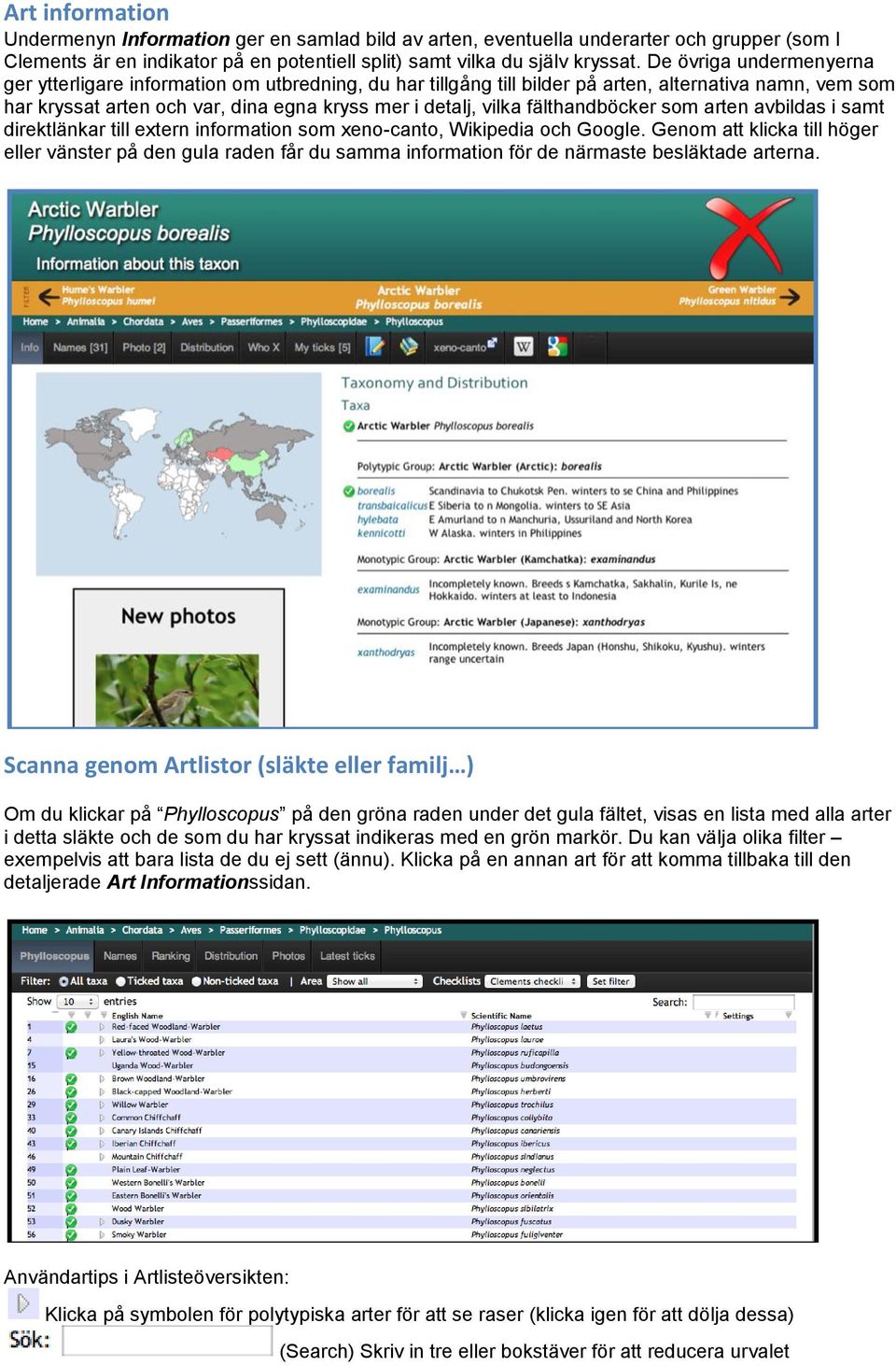Open the Names [31] tab
The height and width of the screenshot is (1365, 896).
(80, 347)
